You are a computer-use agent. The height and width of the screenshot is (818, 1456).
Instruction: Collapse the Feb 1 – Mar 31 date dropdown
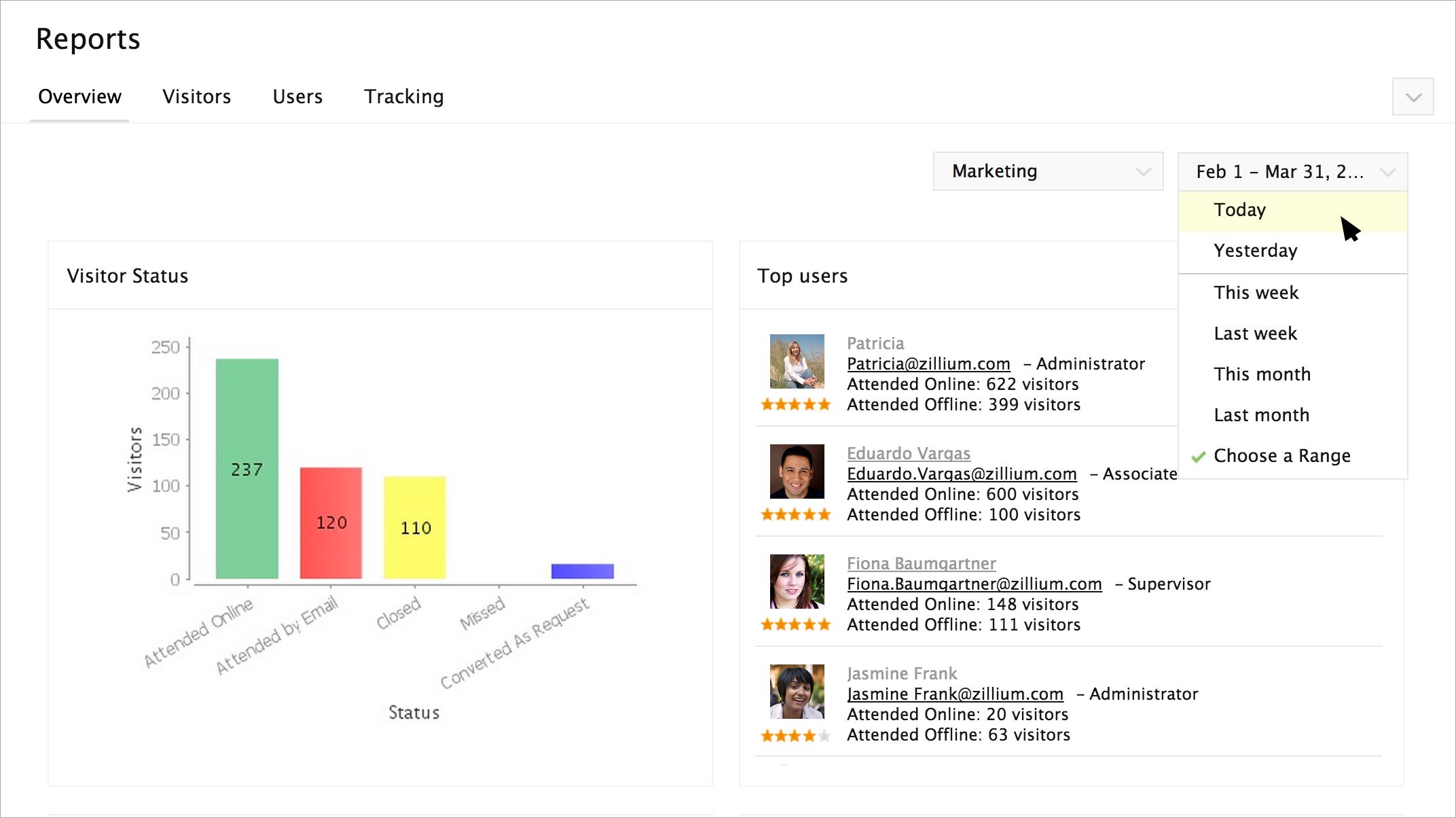coord(1292,172)
